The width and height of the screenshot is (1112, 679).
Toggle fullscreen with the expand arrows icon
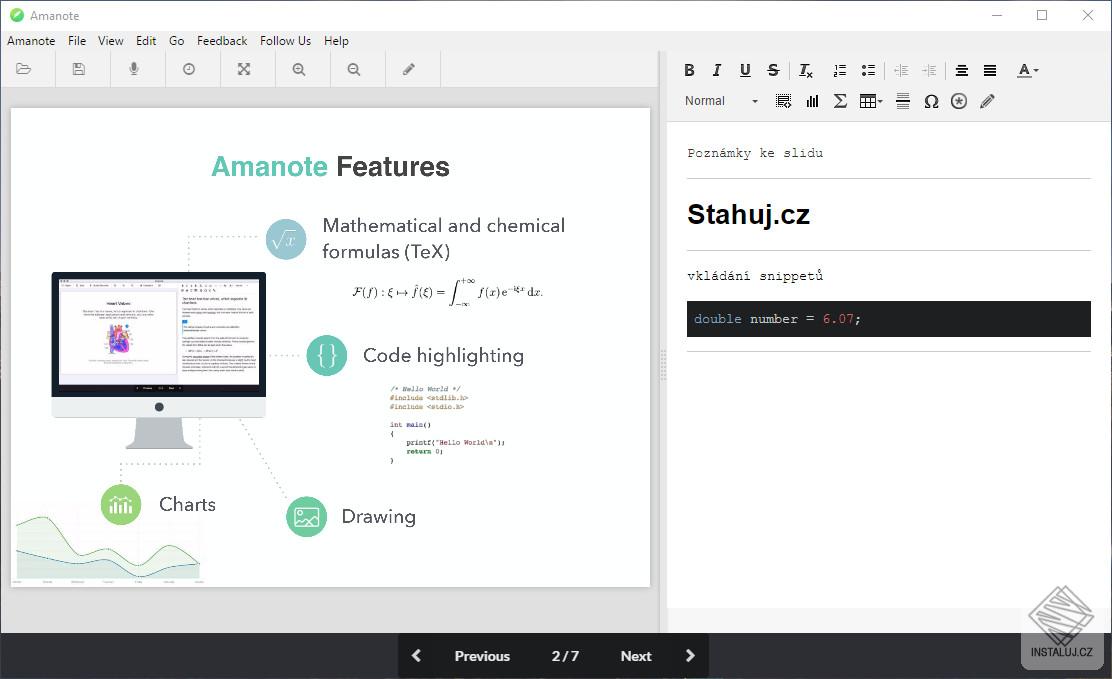point(244,69)
